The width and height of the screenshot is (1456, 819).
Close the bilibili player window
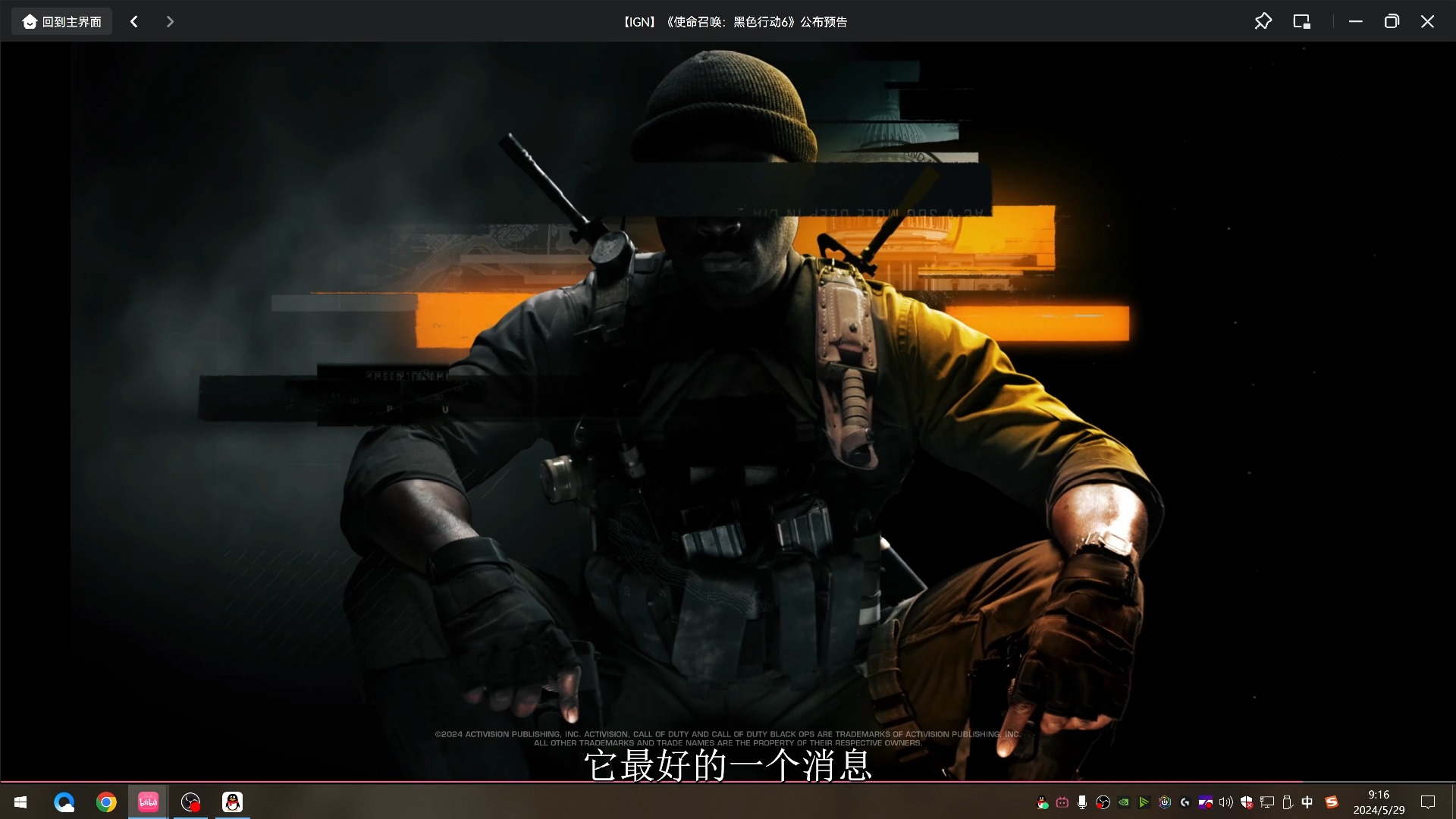[1427, 21]
